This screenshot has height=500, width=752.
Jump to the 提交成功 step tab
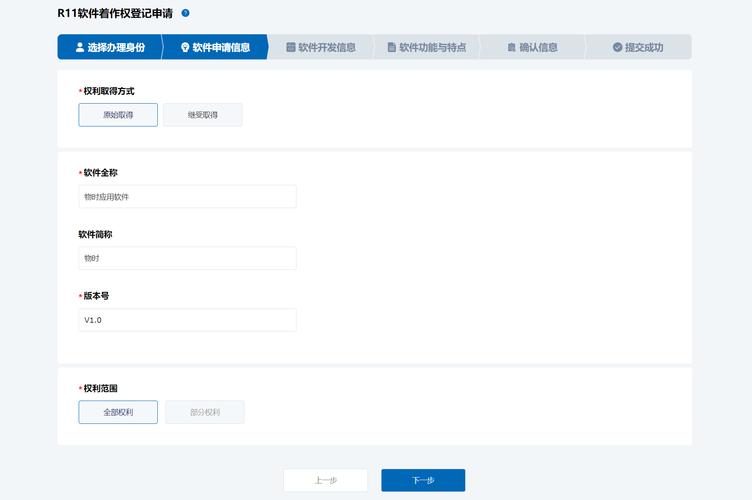click(638, 47)
